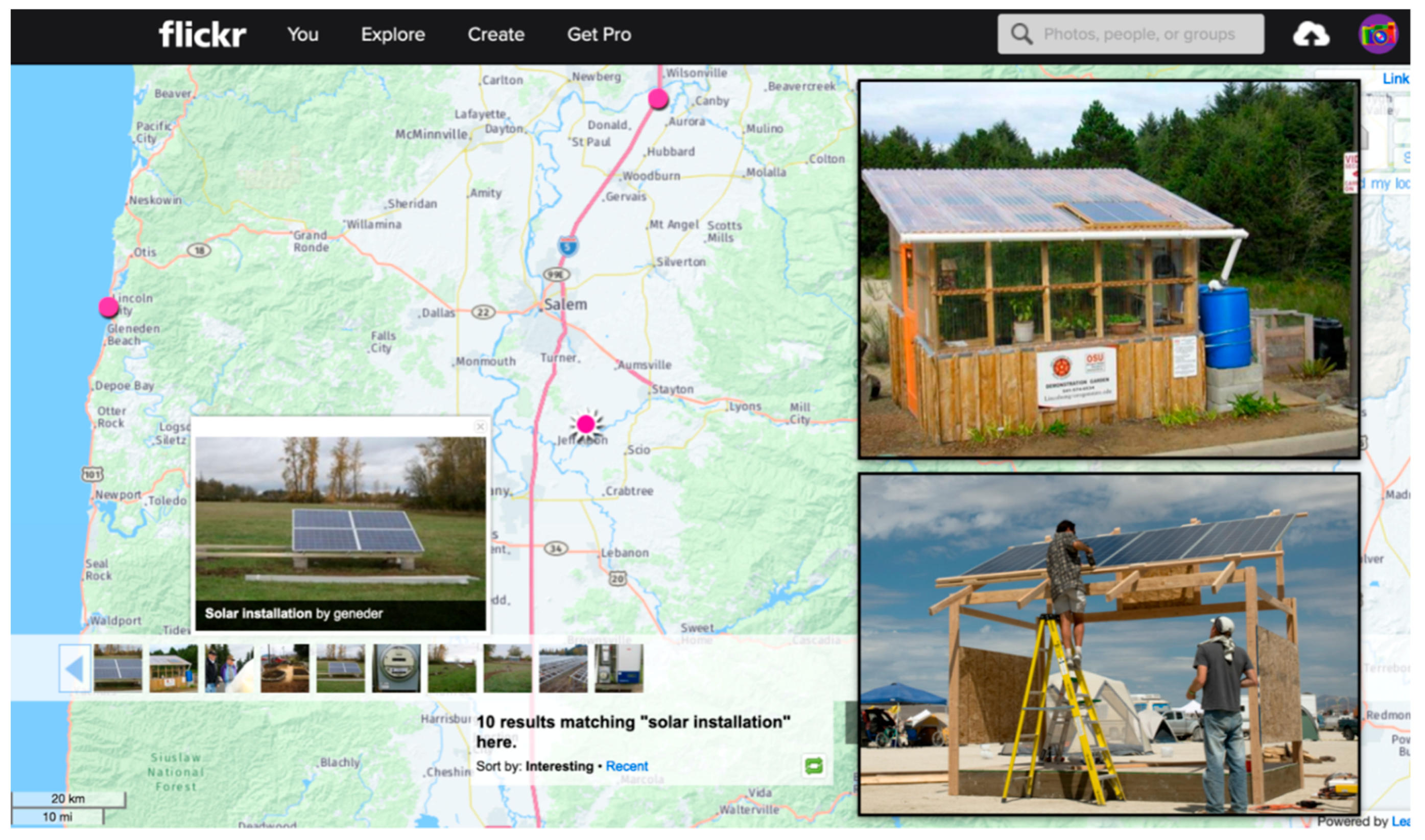This screenshot has width=1425, height=840.
Task: Click the Flickr logo
Action: pos(202,35)
